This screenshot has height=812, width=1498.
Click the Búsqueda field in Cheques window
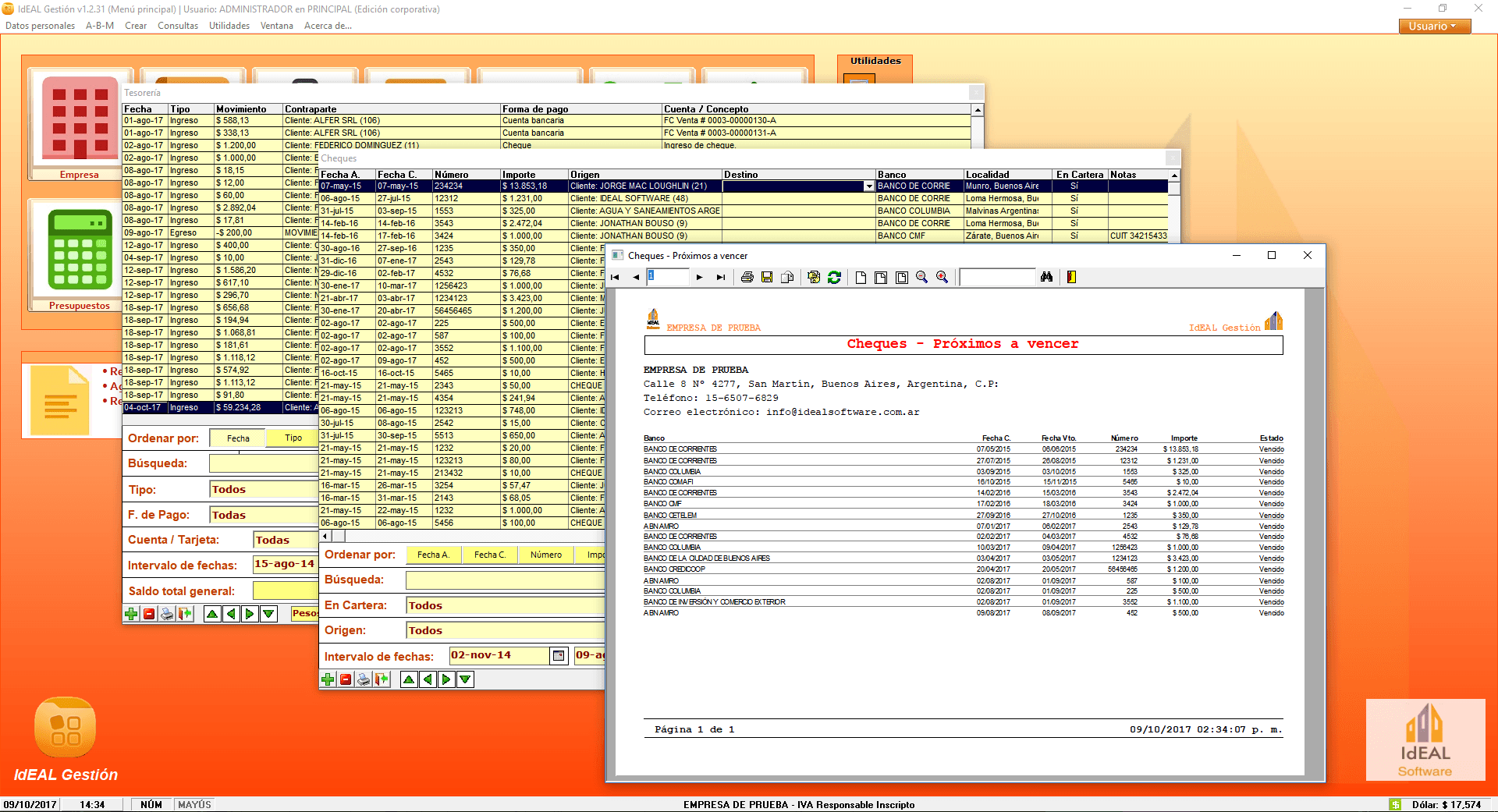click(505, 580)
